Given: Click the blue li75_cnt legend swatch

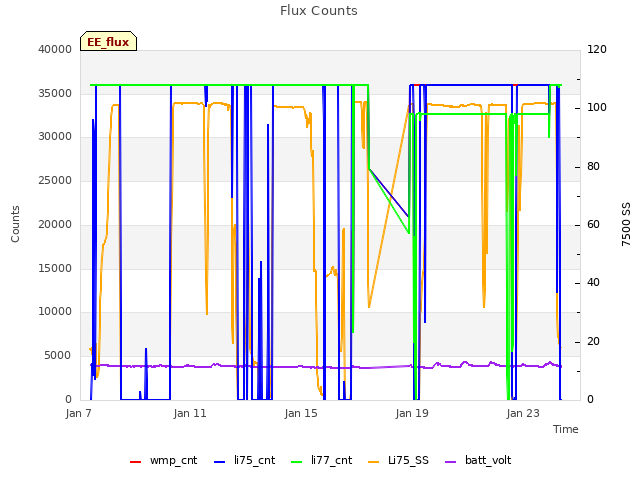Looking at the screenshot, I should coord(220,462).
